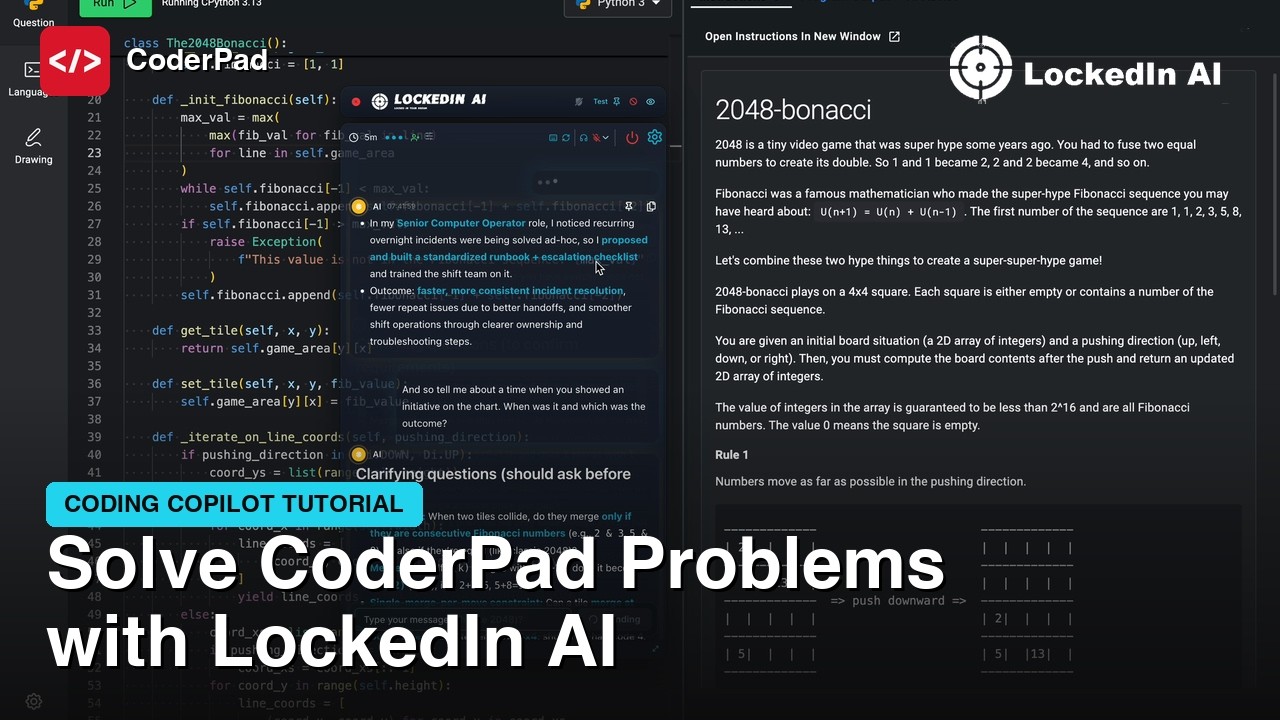Click the screen capture window icon in LockedIn toolbar
Viewport: 1280px width, 720px height.
[x=553, y=137]
